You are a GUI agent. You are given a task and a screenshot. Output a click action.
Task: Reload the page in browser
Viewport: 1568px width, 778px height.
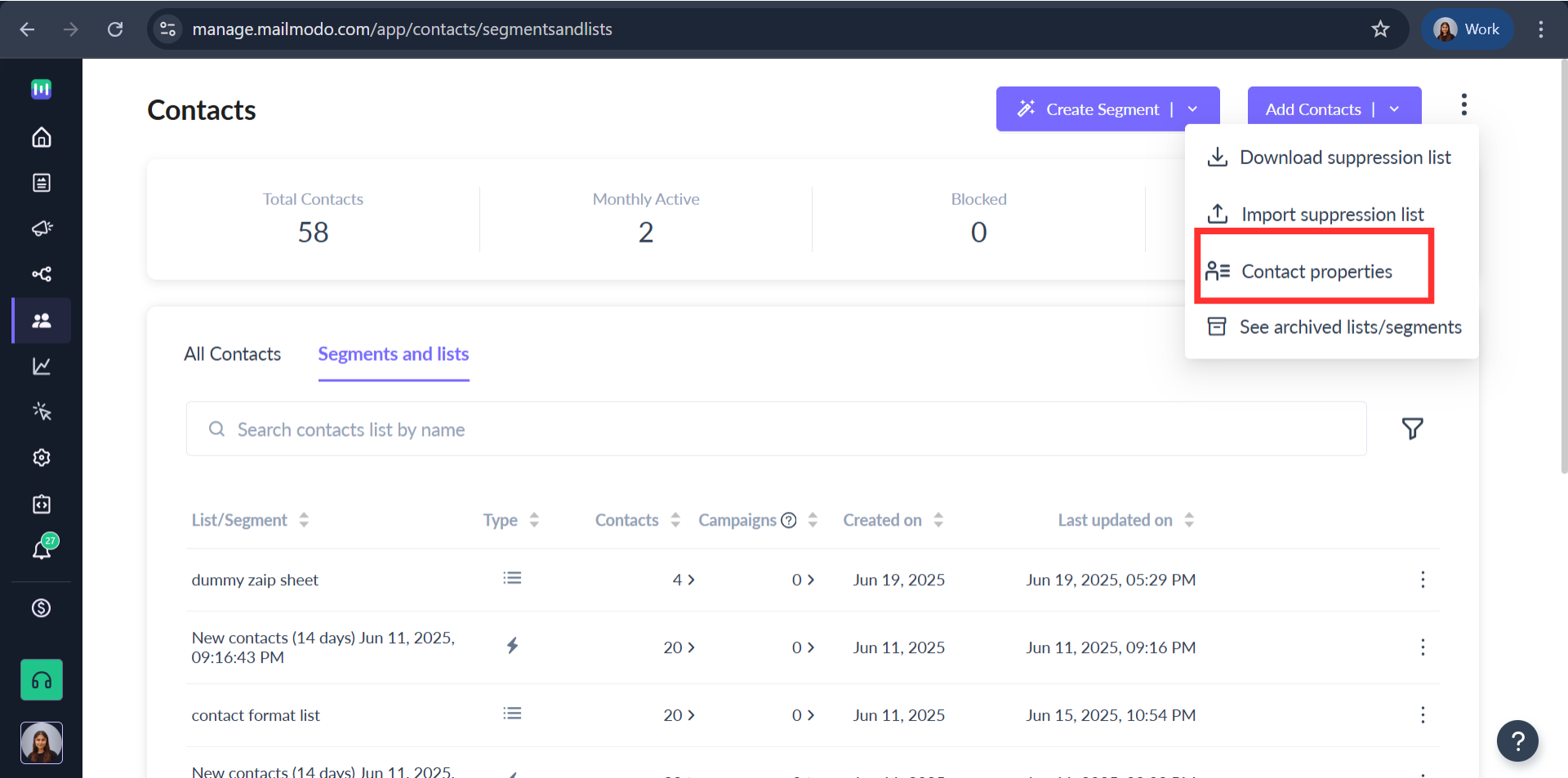tap(115, 29)
